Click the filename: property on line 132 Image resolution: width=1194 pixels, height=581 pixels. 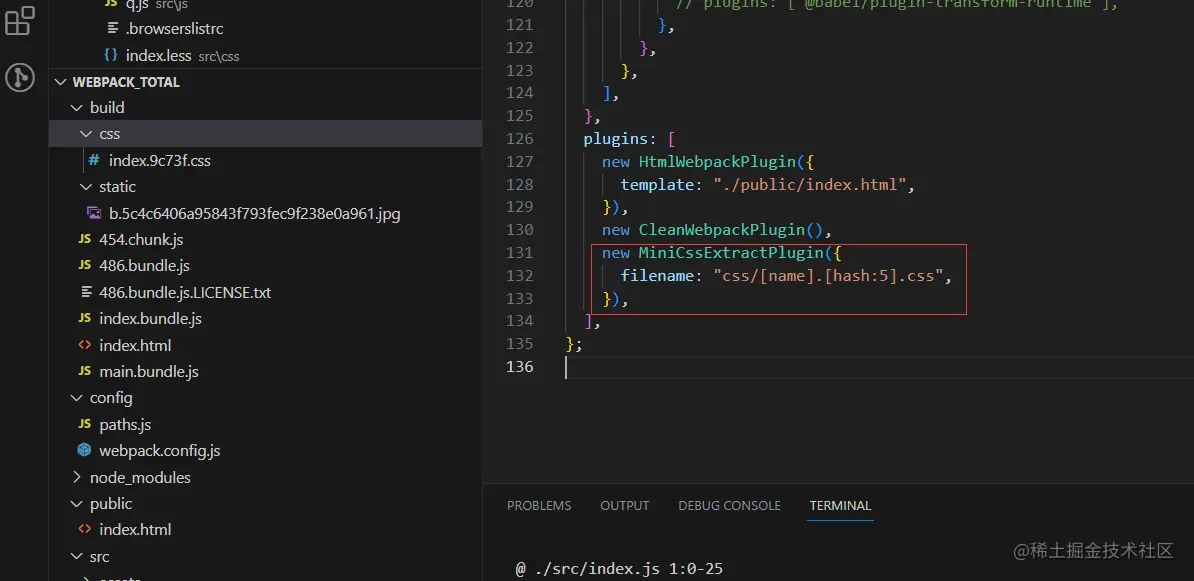click(662, 275)
